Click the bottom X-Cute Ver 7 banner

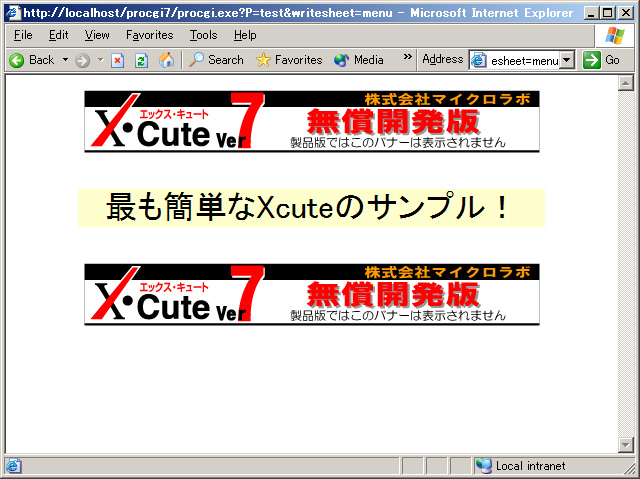click(312, 295)
